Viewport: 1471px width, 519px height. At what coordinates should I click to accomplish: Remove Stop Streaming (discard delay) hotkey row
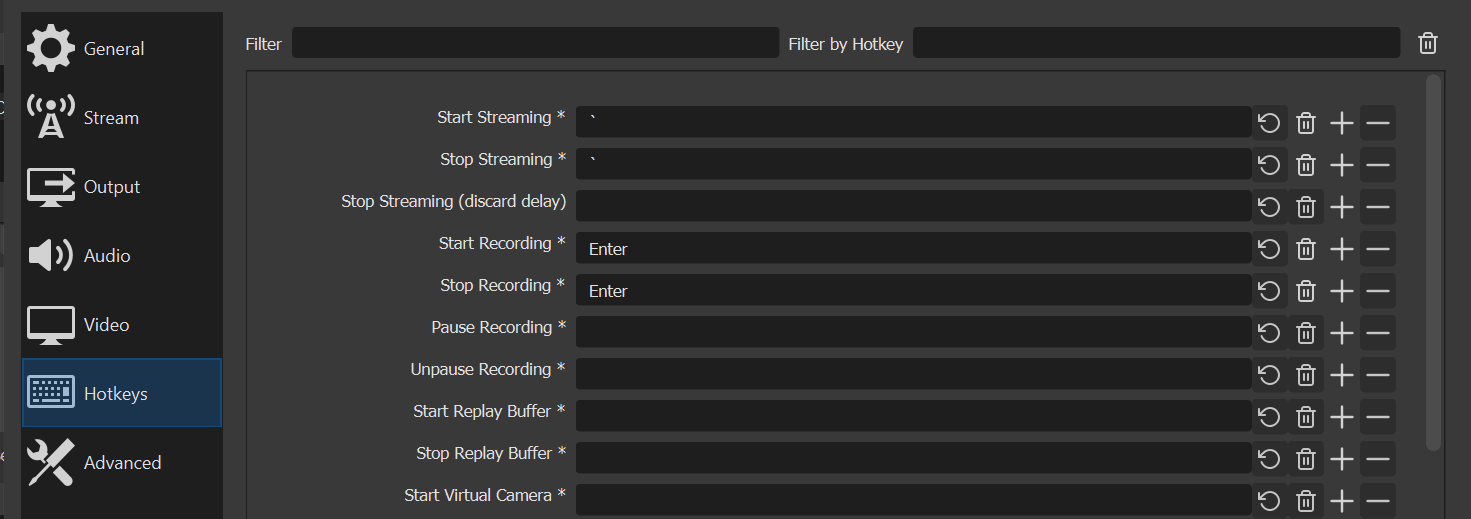[x=1378, y=207]
